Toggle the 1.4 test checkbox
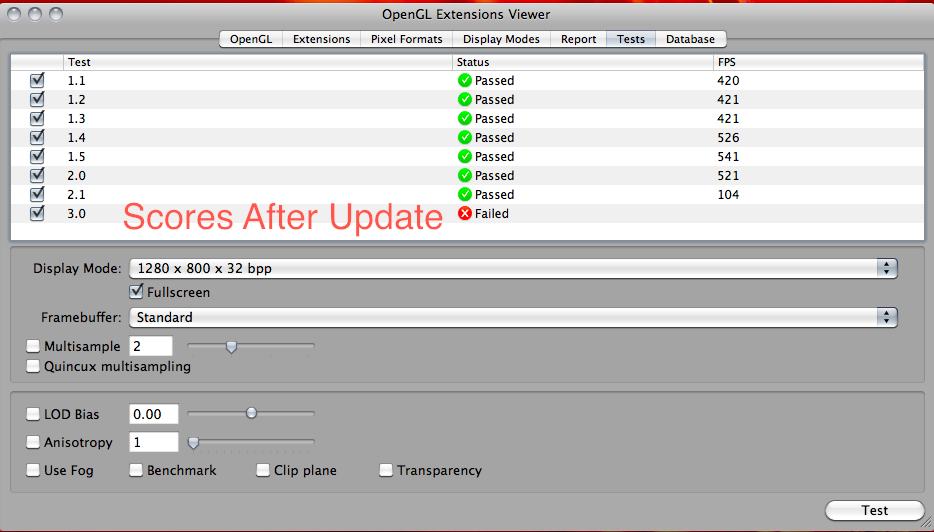The width and height of the screenshot is (934, 532). pyautogui.click(x=37, y=137)
